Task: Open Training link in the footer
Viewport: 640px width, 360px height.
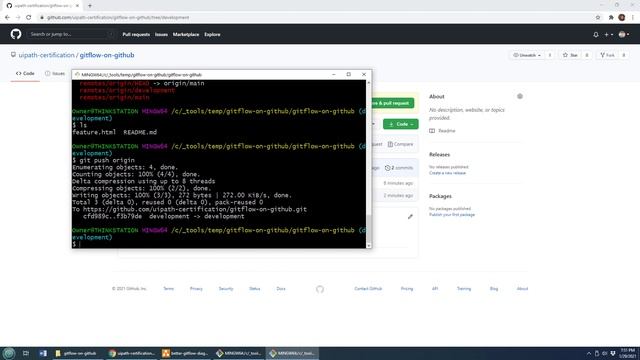Action: 464,289
